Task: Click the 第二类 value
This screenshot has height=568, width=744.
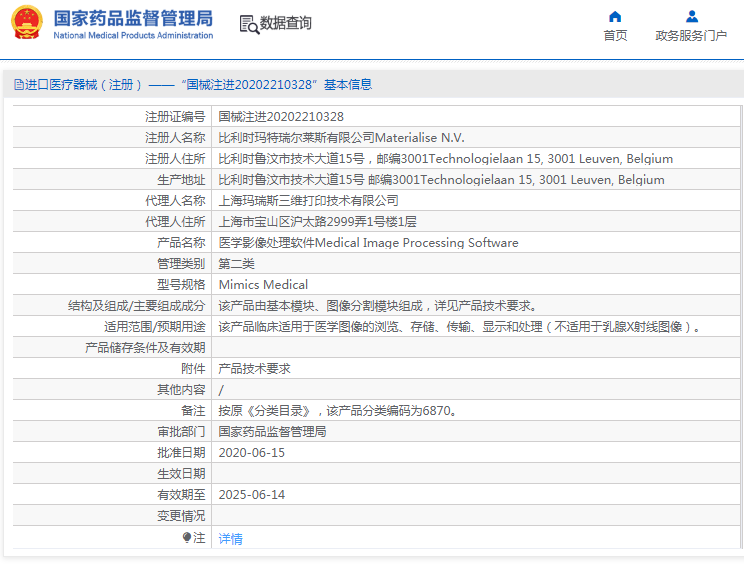Action: pos(236,264)
